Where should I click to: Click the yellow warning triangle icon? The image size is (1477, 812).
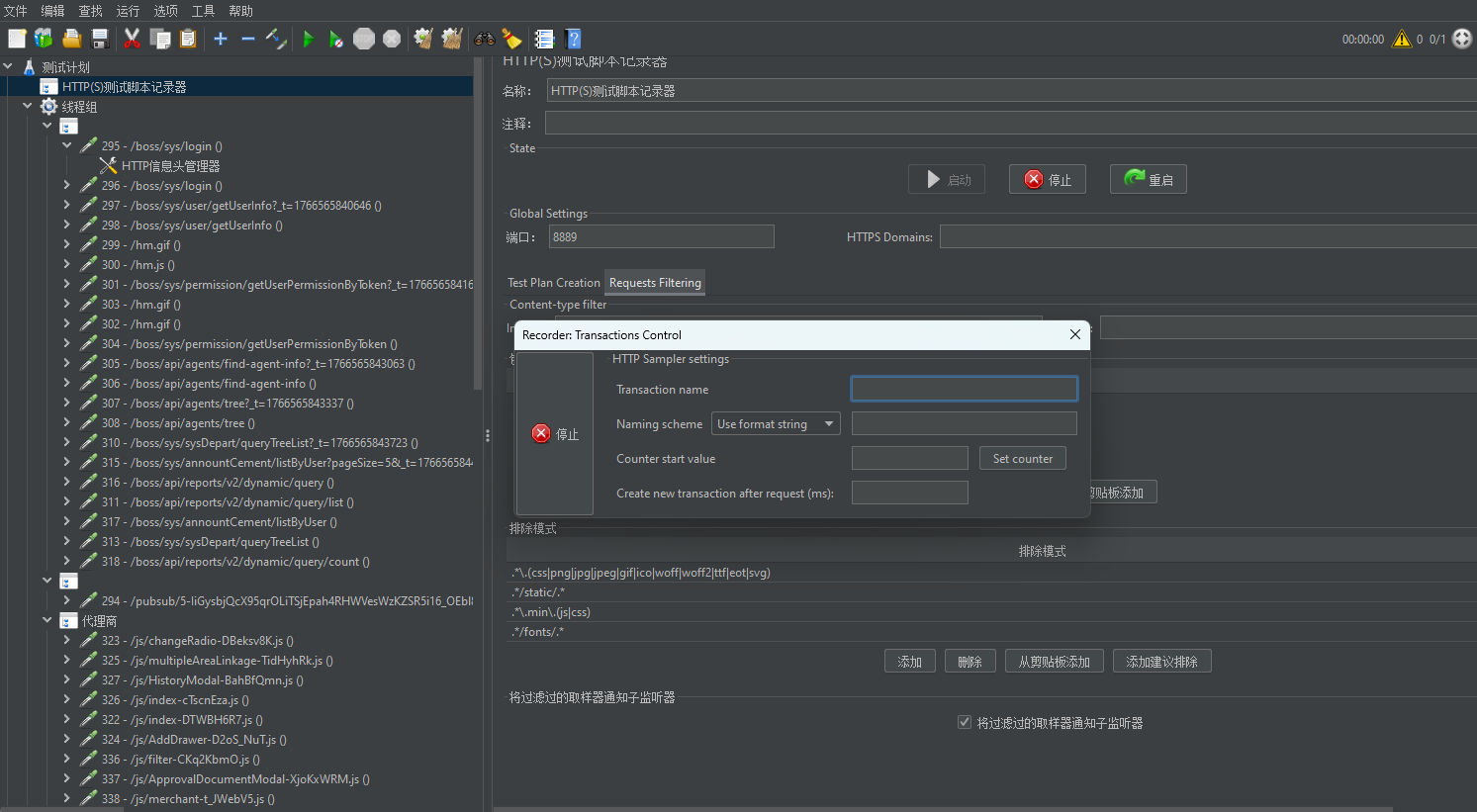(1402, 39)
